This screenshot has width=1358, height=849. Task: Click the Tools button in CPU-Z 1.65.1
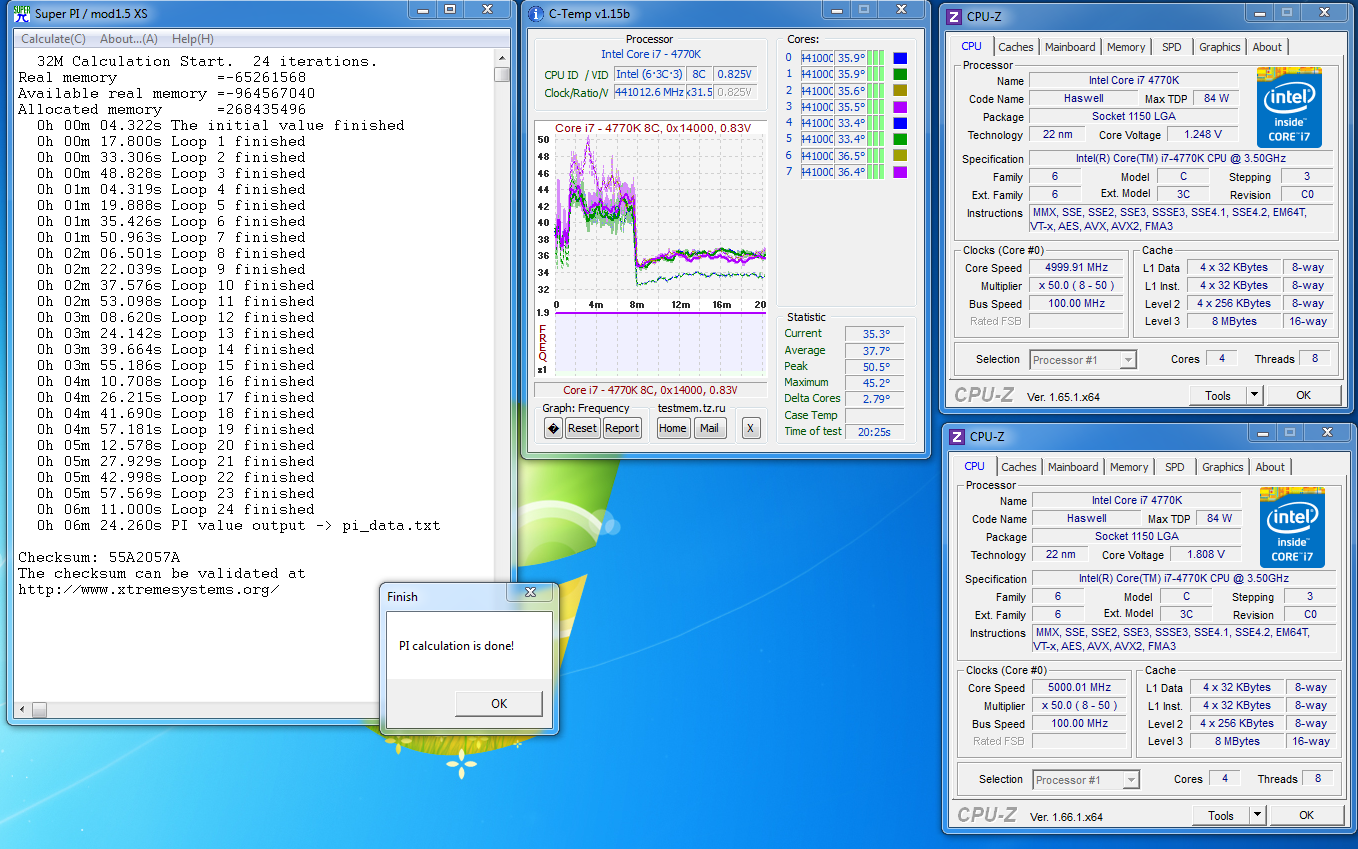point(1218,395)
